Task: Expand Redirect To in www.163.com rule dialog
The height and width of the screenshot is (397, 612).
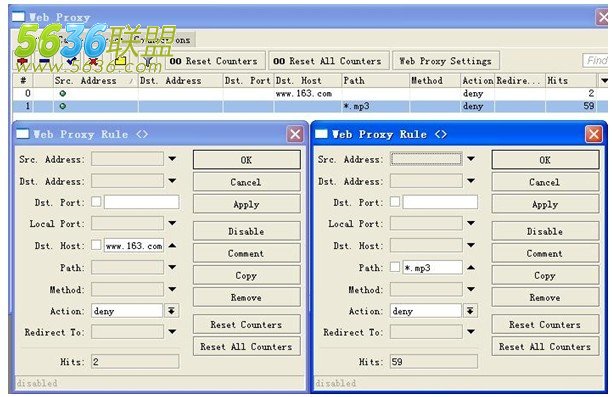Action: click(x=172, y=332)
